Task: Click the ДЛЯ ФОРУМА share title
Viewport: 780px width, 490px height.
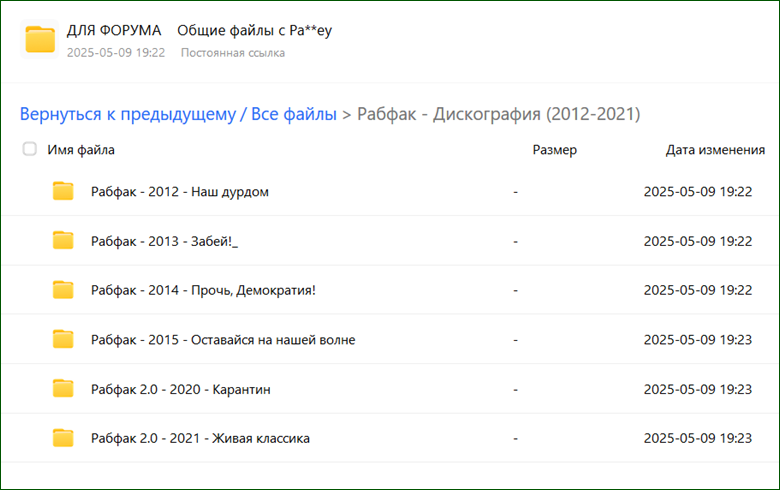Action: (114, 30)
